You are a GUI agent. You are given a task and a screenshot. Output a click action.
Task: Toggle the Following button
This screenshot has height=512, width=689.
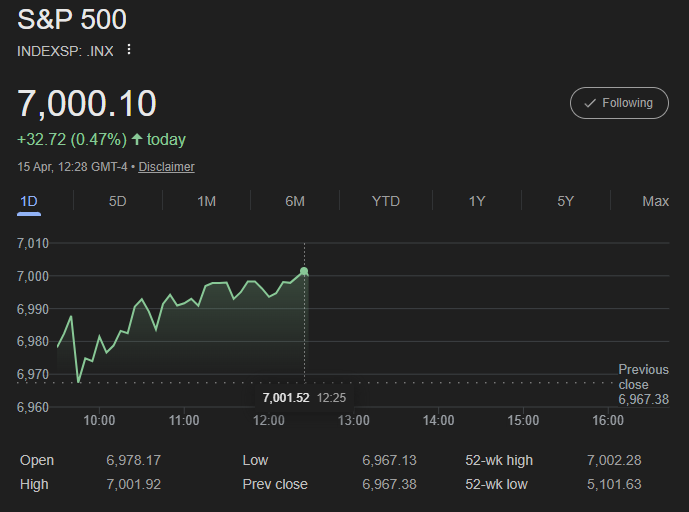point(619,103)
